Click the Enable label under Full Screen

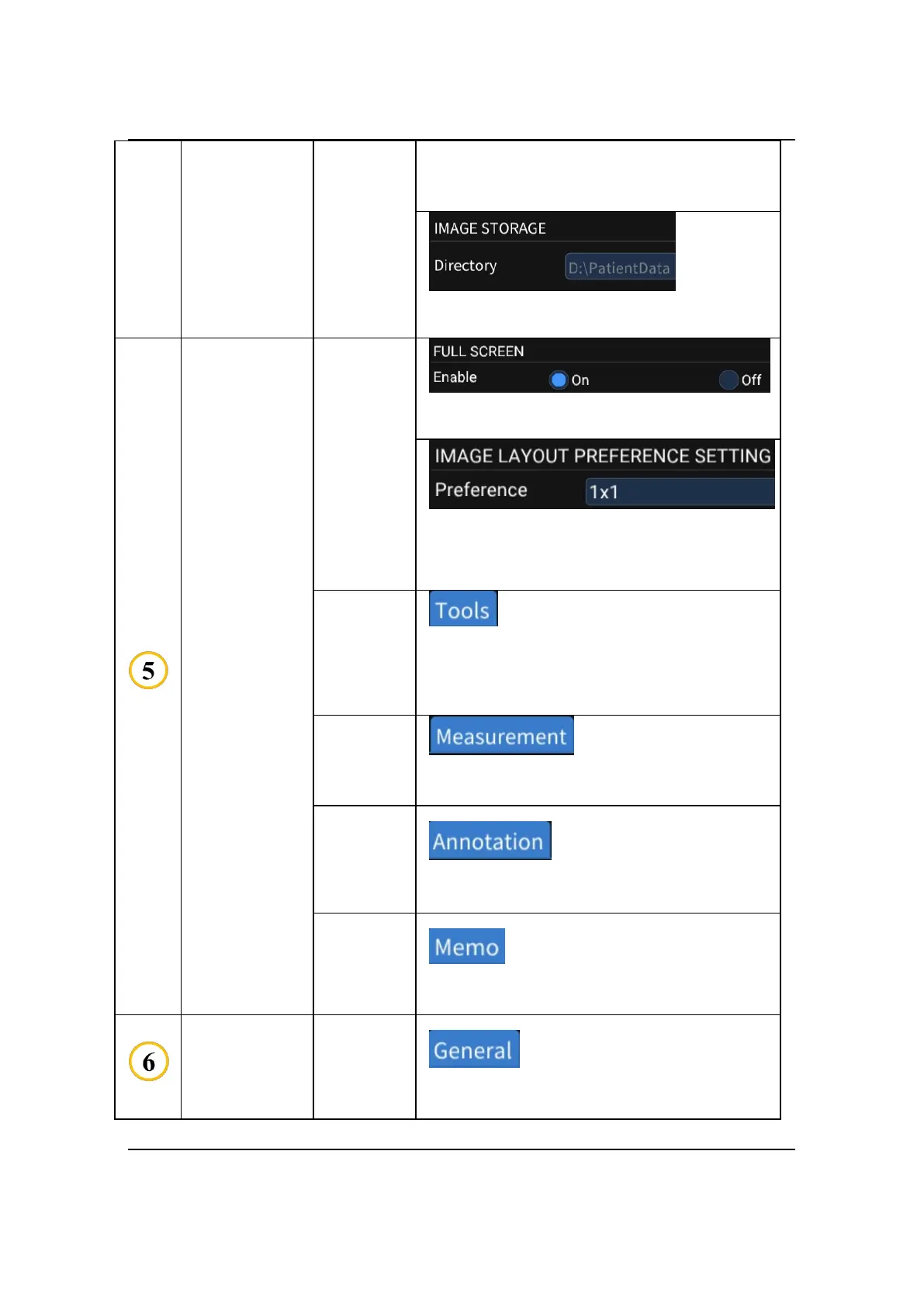click(455, 377)
